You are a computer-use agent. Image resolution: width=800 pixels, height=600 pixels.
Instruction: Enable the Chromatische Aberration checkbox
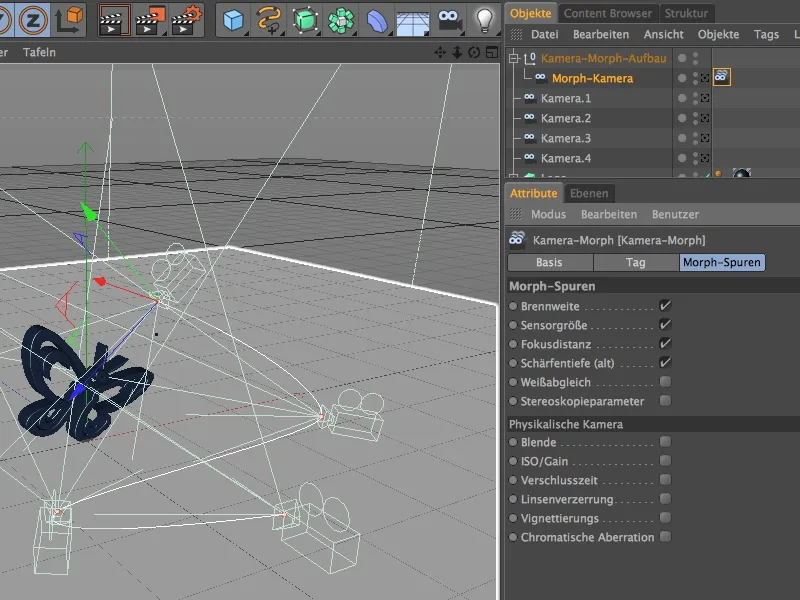(665, 537)
